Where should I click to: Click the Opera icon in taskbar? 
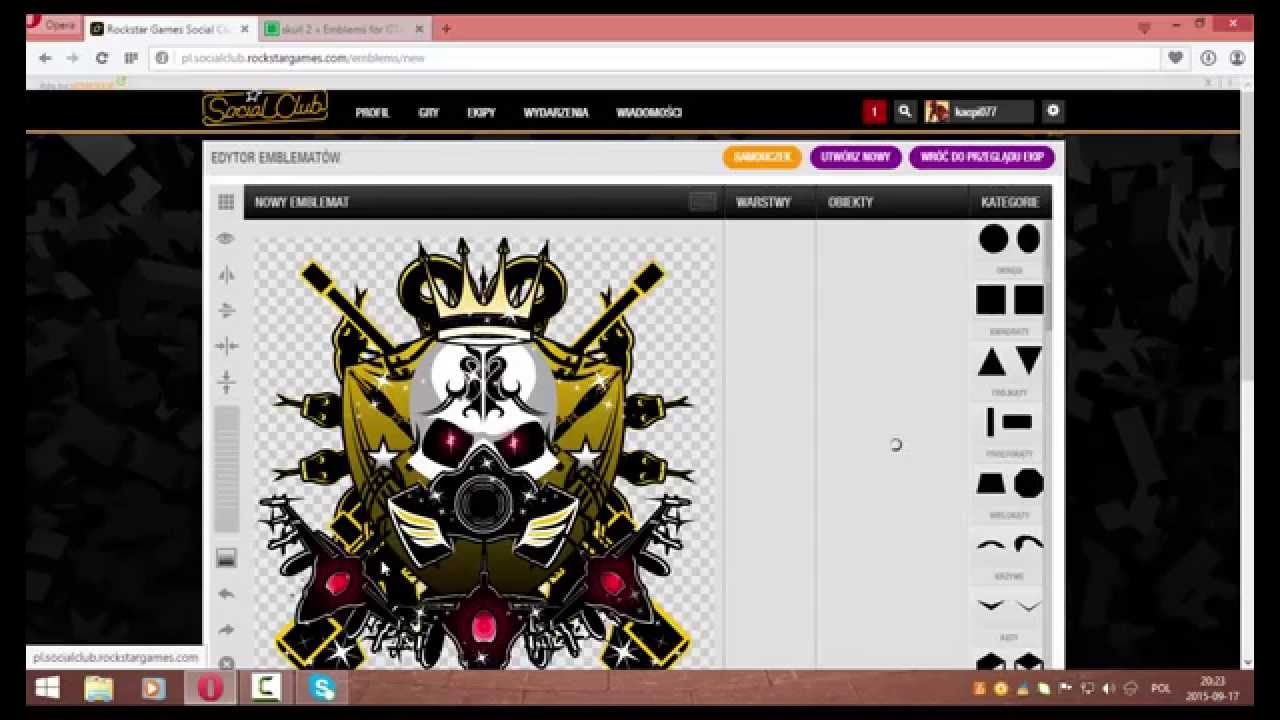[x=210, y=688]
